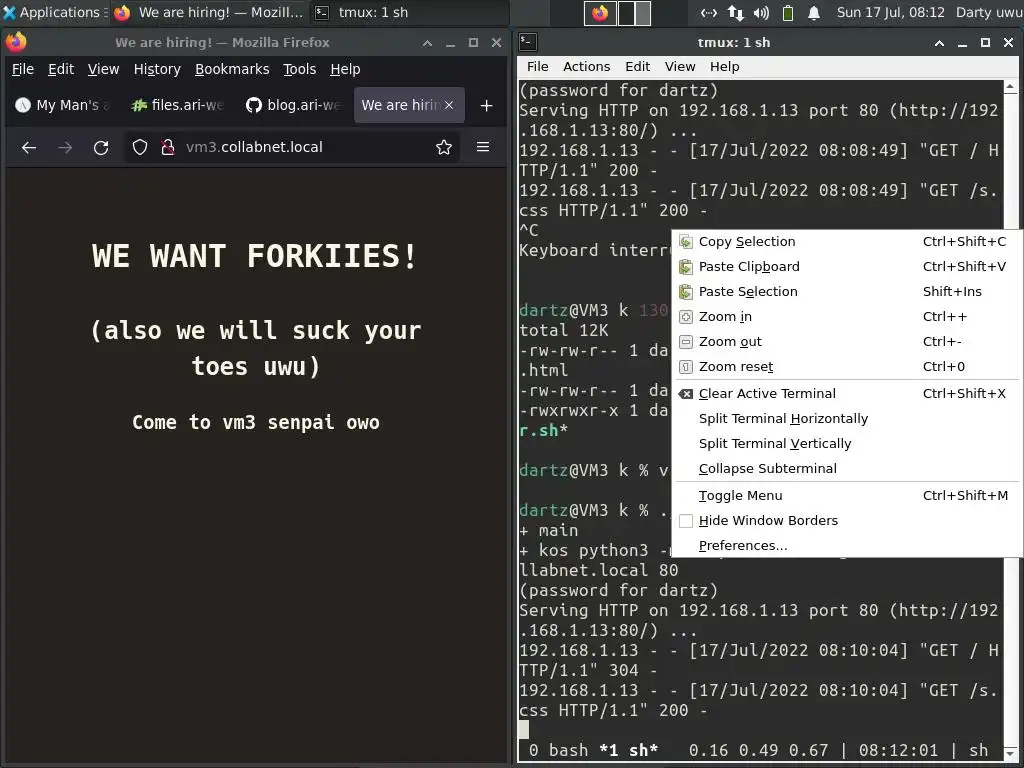
Task: Click the Paste Clipboard menu icon
Action: coord(686,266)
